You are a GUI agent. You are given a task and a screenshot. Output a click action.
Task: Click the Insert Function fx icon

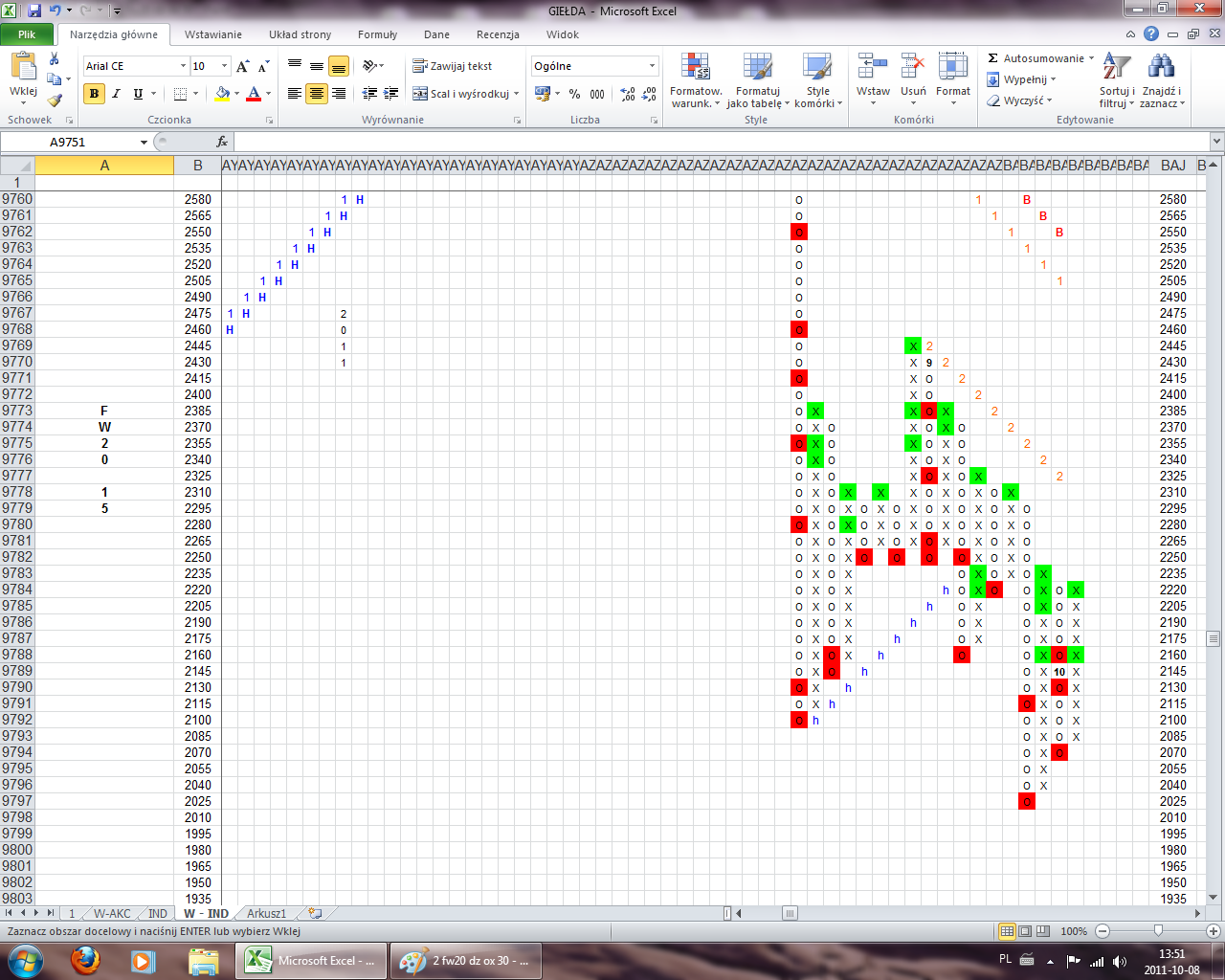(222, 142)
